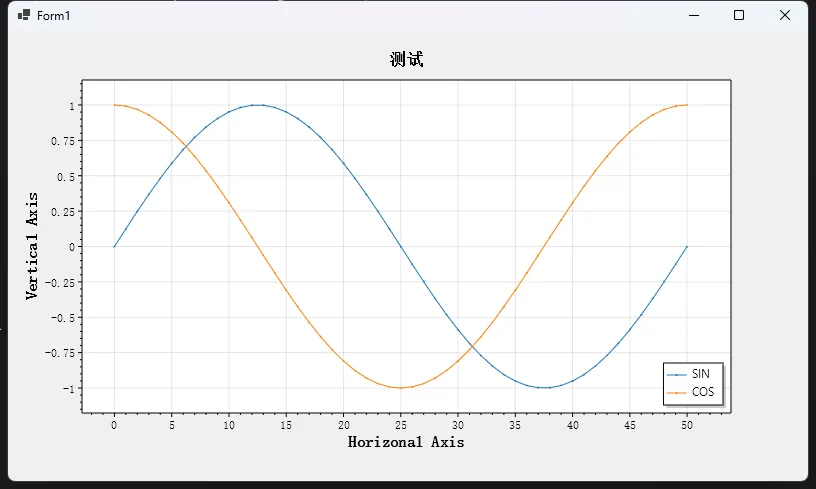Click the x-axis tick label 30
Viewport: 816px width, 489px height.
tap(458, 425)
